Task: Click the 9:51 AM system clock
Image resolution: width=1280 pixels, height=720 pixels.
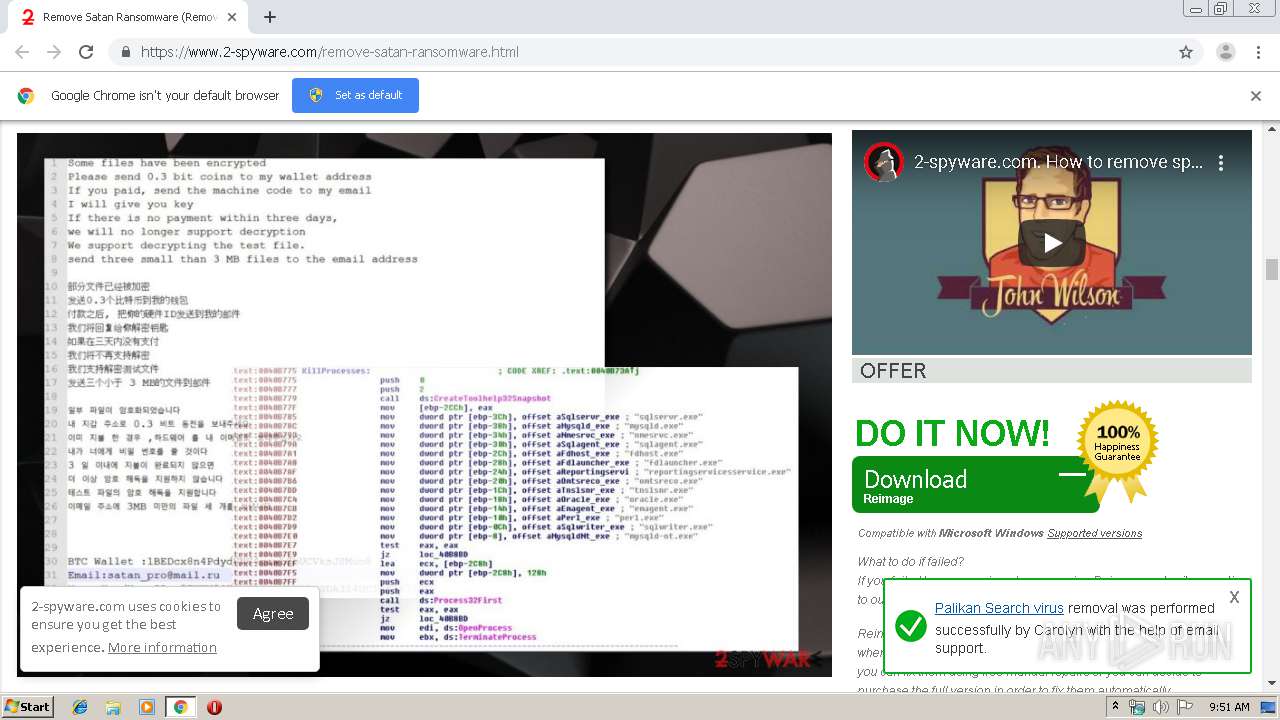Action: point(1229,707)
